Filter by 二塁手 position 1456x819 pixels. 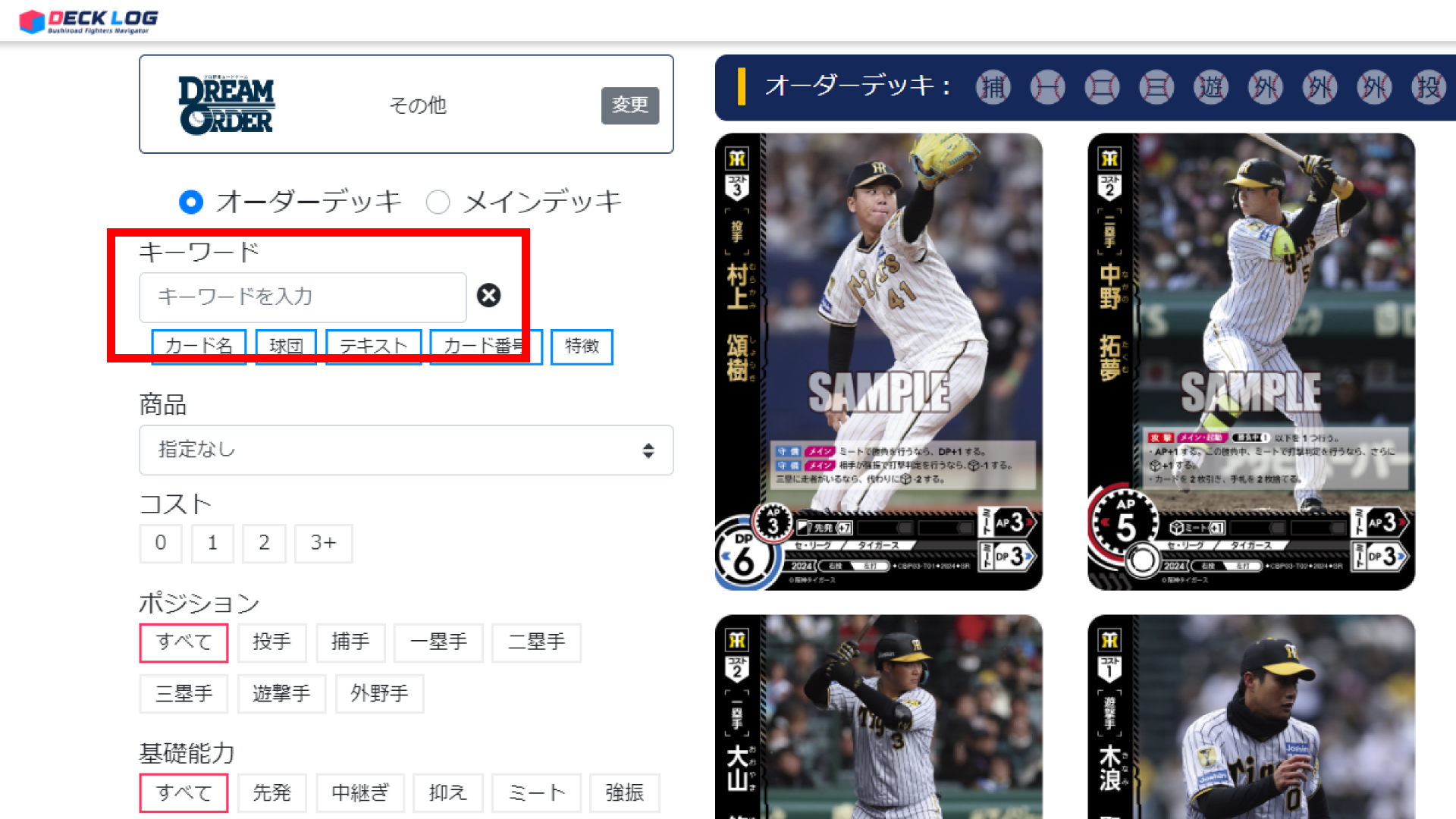[x=536, y=642]
